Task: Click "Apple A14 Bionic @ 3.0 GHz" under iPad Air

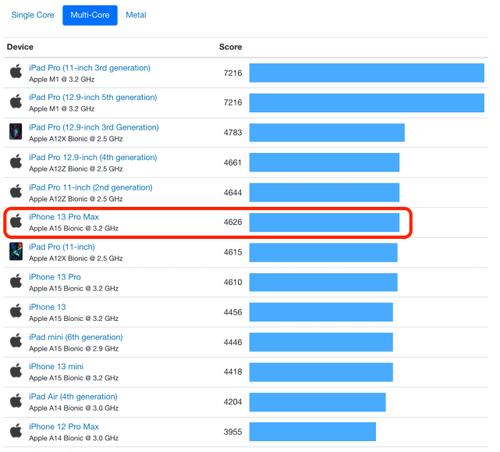Action: 74,408
